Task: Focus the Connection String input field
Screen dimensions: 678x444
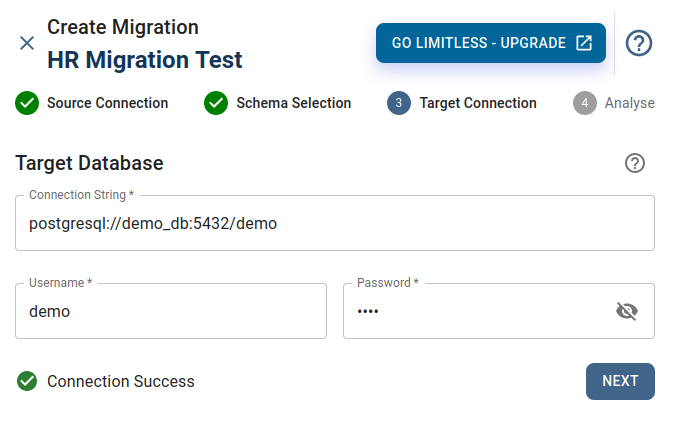Action: click(335, 223)
